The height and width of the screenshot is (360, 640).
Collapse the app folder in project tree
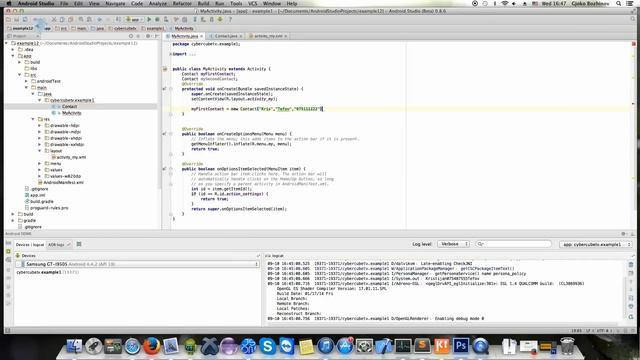(x=13, y=56)
